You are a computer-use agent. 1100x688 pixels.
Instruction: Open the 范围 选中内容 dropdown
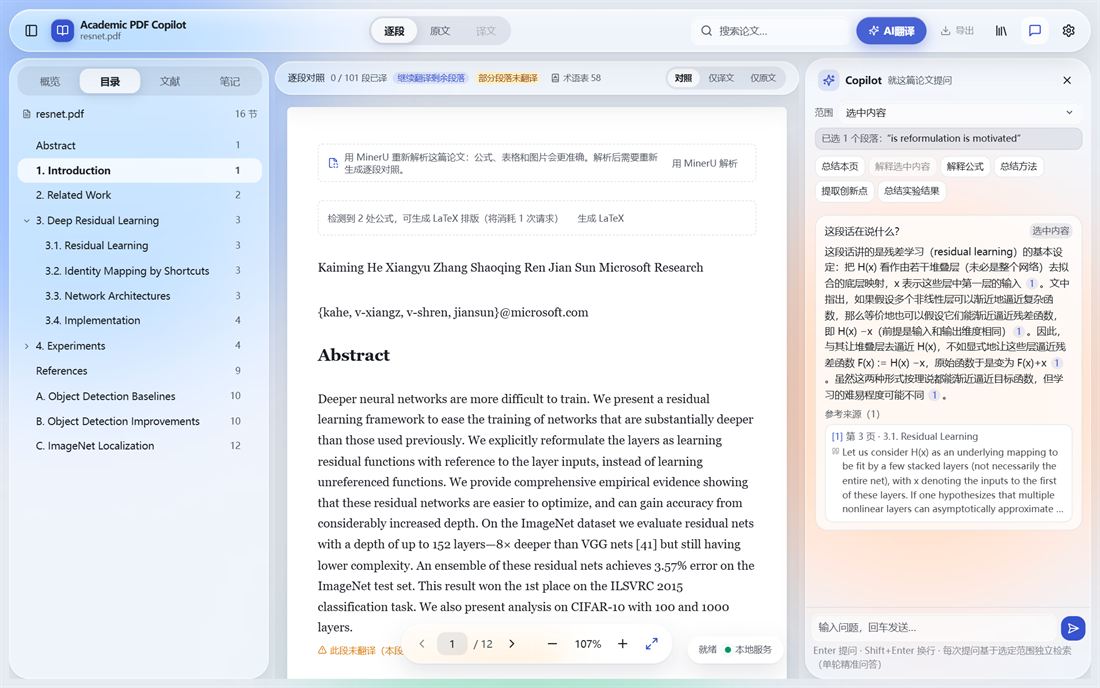pyautogui.click(x=959, y=112)
